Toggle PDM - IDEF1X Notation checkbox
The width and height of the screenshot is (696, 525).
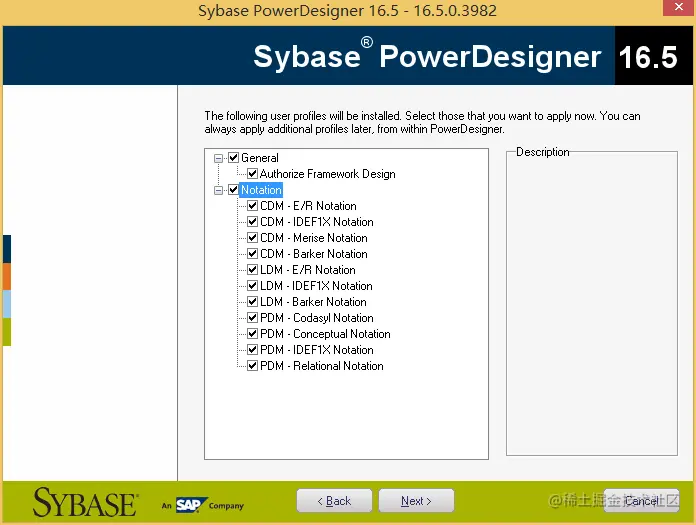coord(253,349)
